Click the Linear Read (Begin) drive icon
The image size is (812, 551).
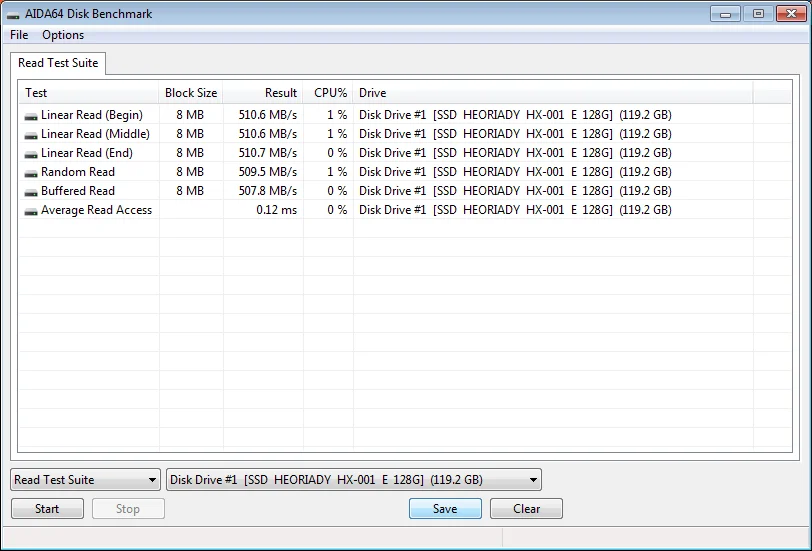click(x=31, y=116)
